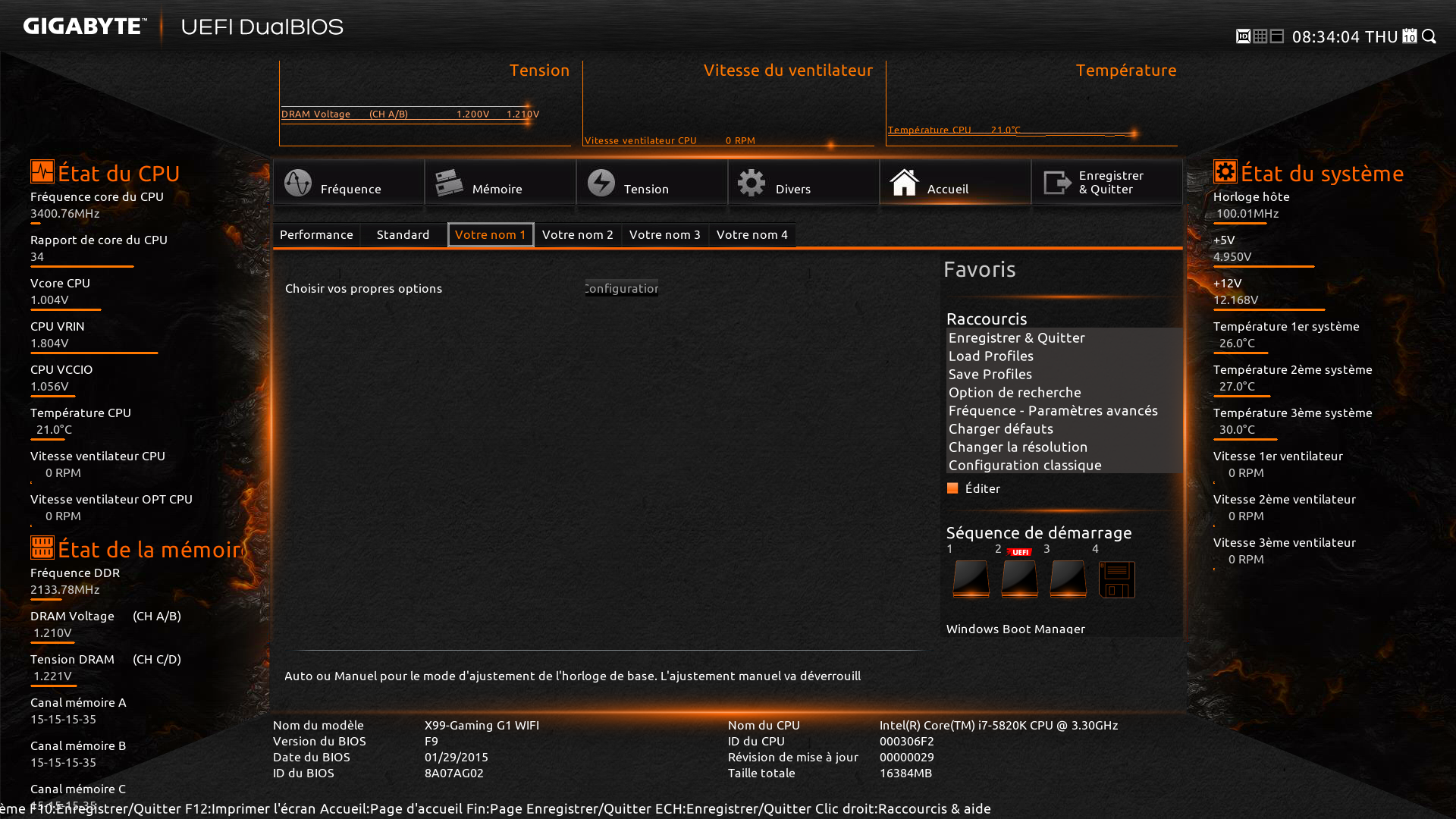Go to Accueil home icon
This screenshot has height=819, width=1456.
pyautogui.click(x=904, y=183)
